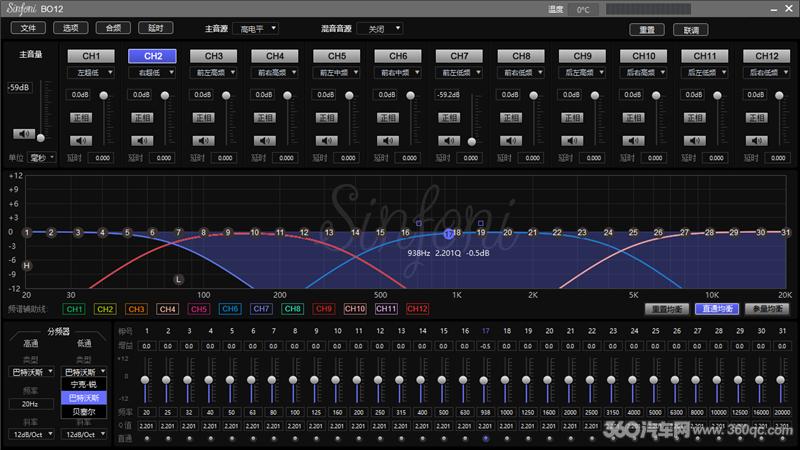Viewport: 800px width, 450px height.
Task: Select EQ node 14 on the curve
Action: [355, 233]
